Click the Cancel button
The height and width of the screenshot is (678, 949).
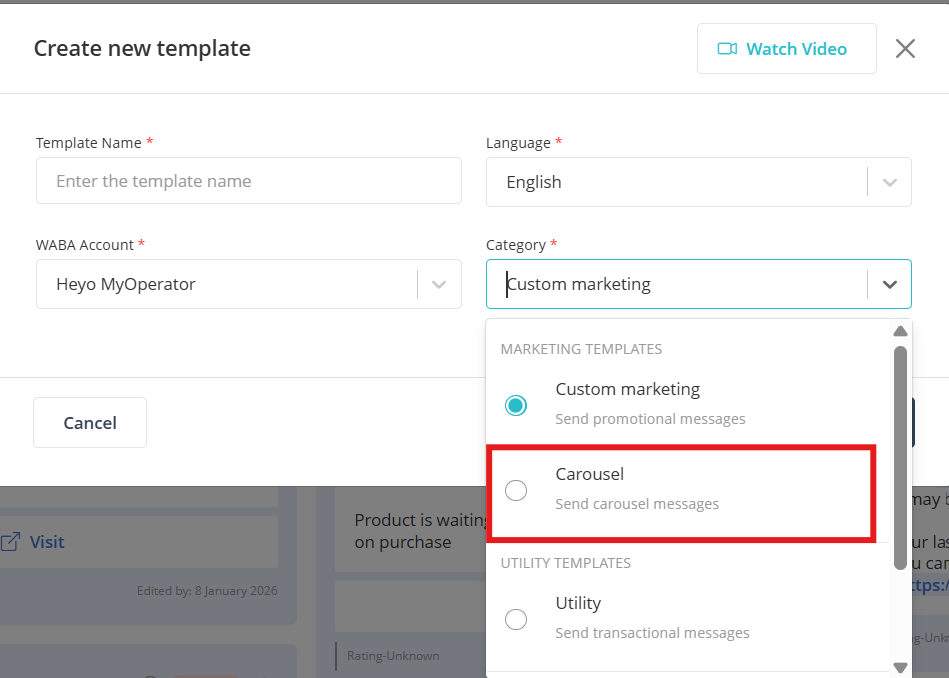pos(90,423)
